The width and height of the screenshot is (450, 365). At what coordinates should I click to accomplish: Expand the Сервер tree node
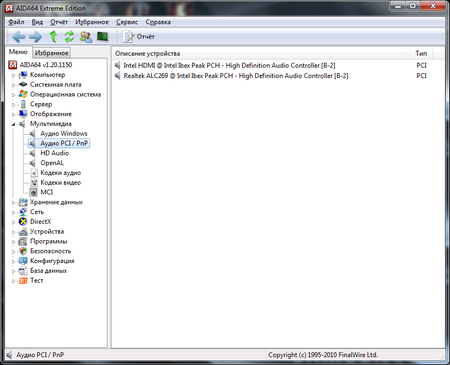tap(14, 105)
